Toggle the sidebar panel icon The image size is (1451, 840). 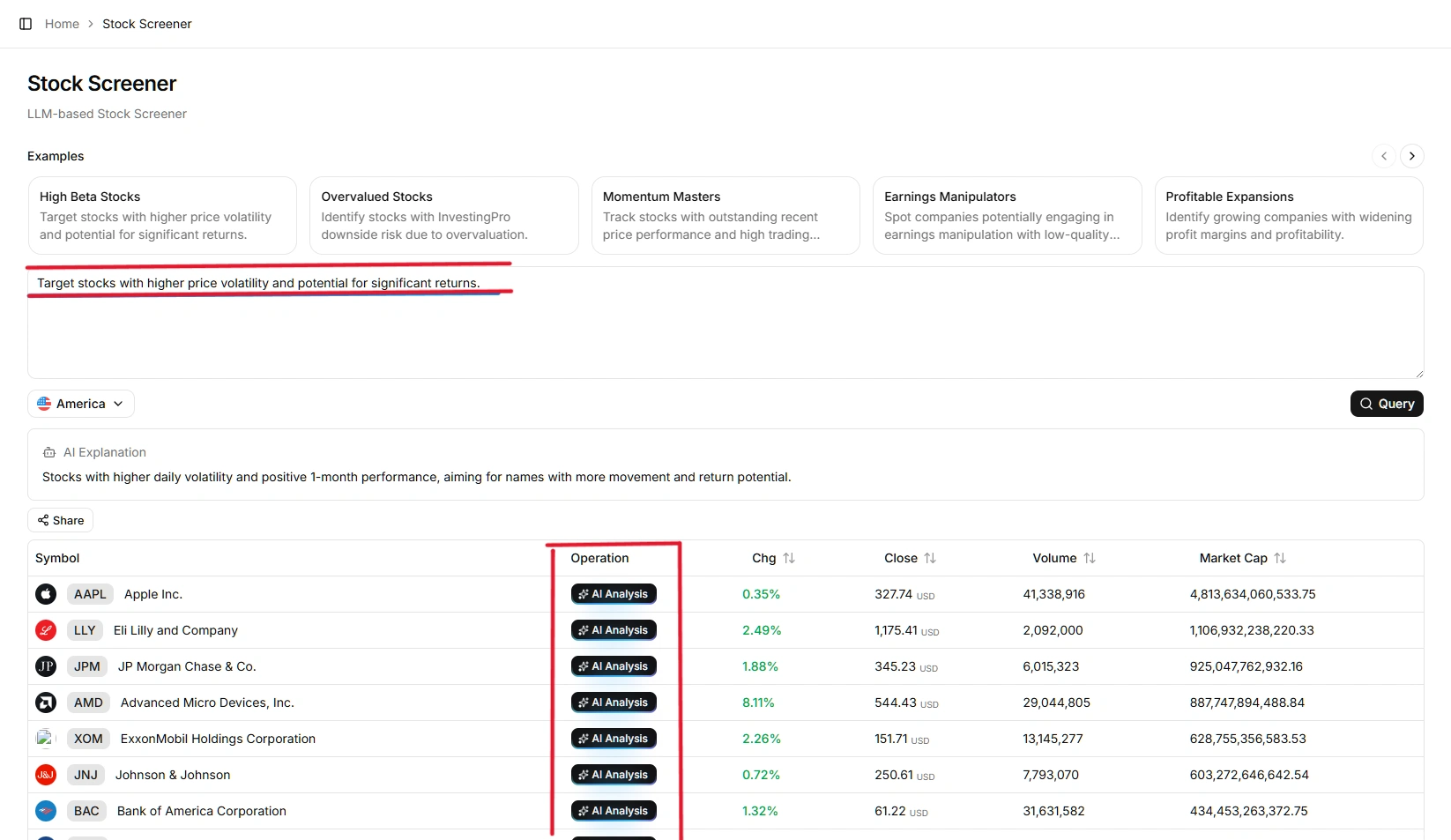coord(26,24)
